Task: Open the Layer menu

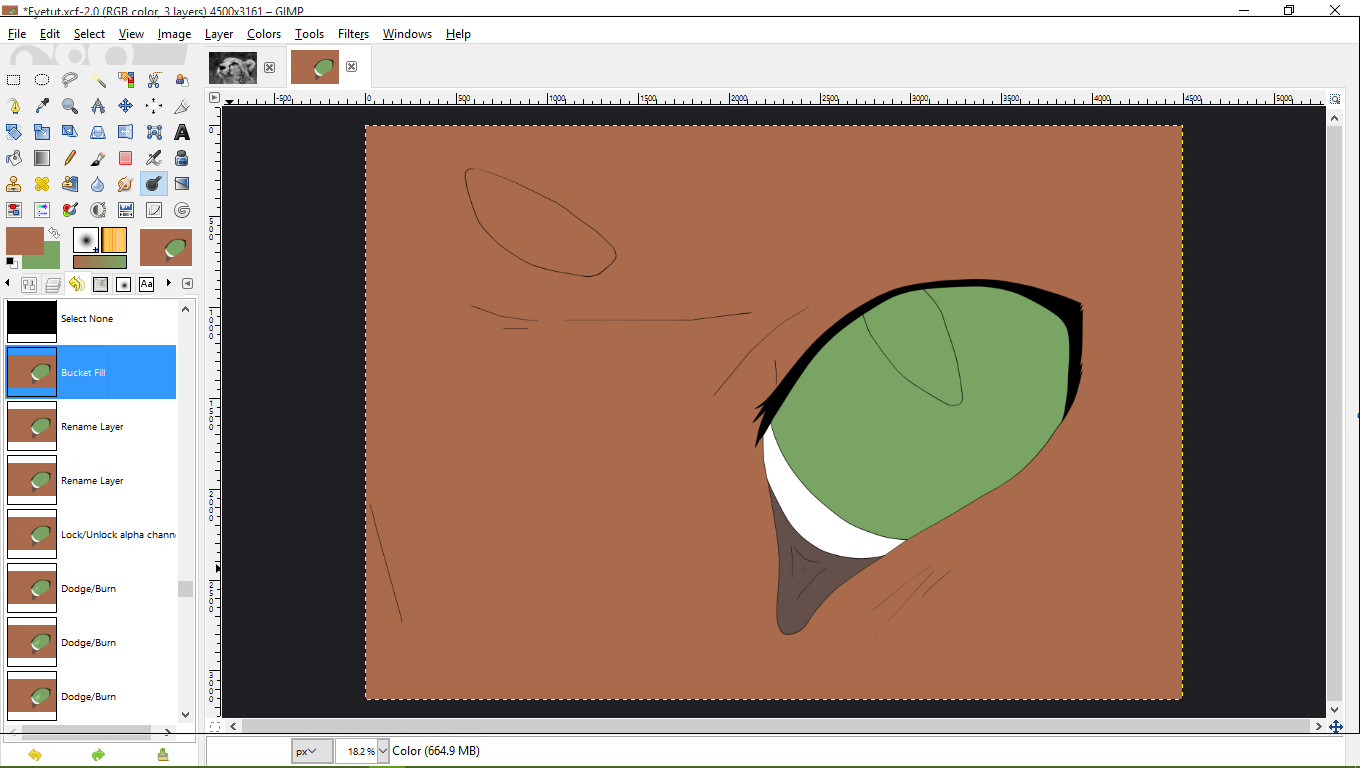Action: click(x=219, y=34)
